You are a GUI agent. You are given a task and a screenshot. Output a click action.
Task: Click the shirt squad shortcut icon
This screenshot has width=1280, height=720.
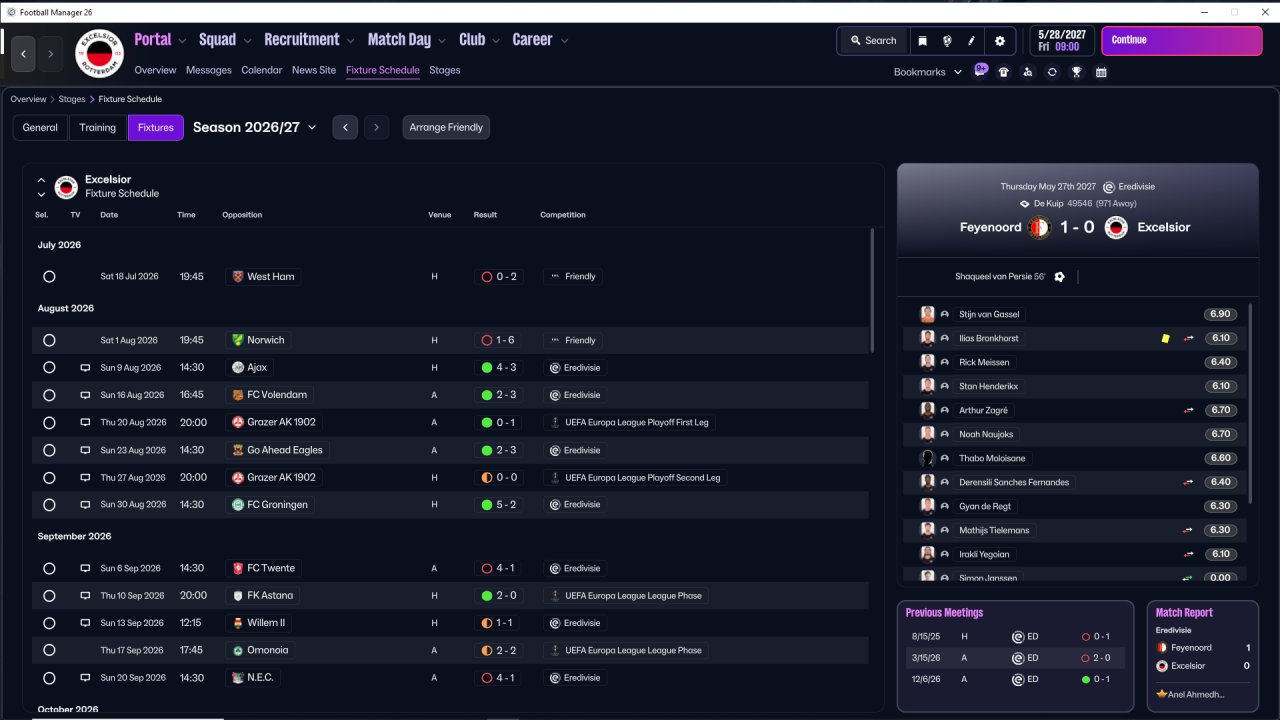(x=1003, y=72)
